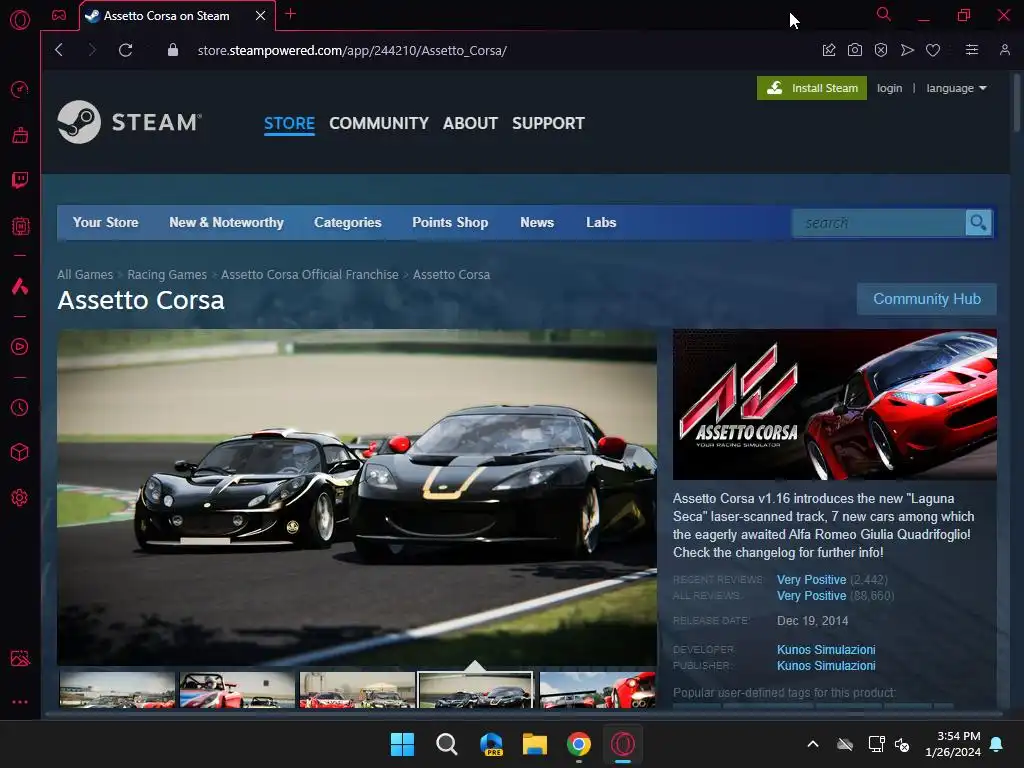Open New & Noteworthy menu
The width and height of the screenshot is (1024, 768).
(226, 223)
